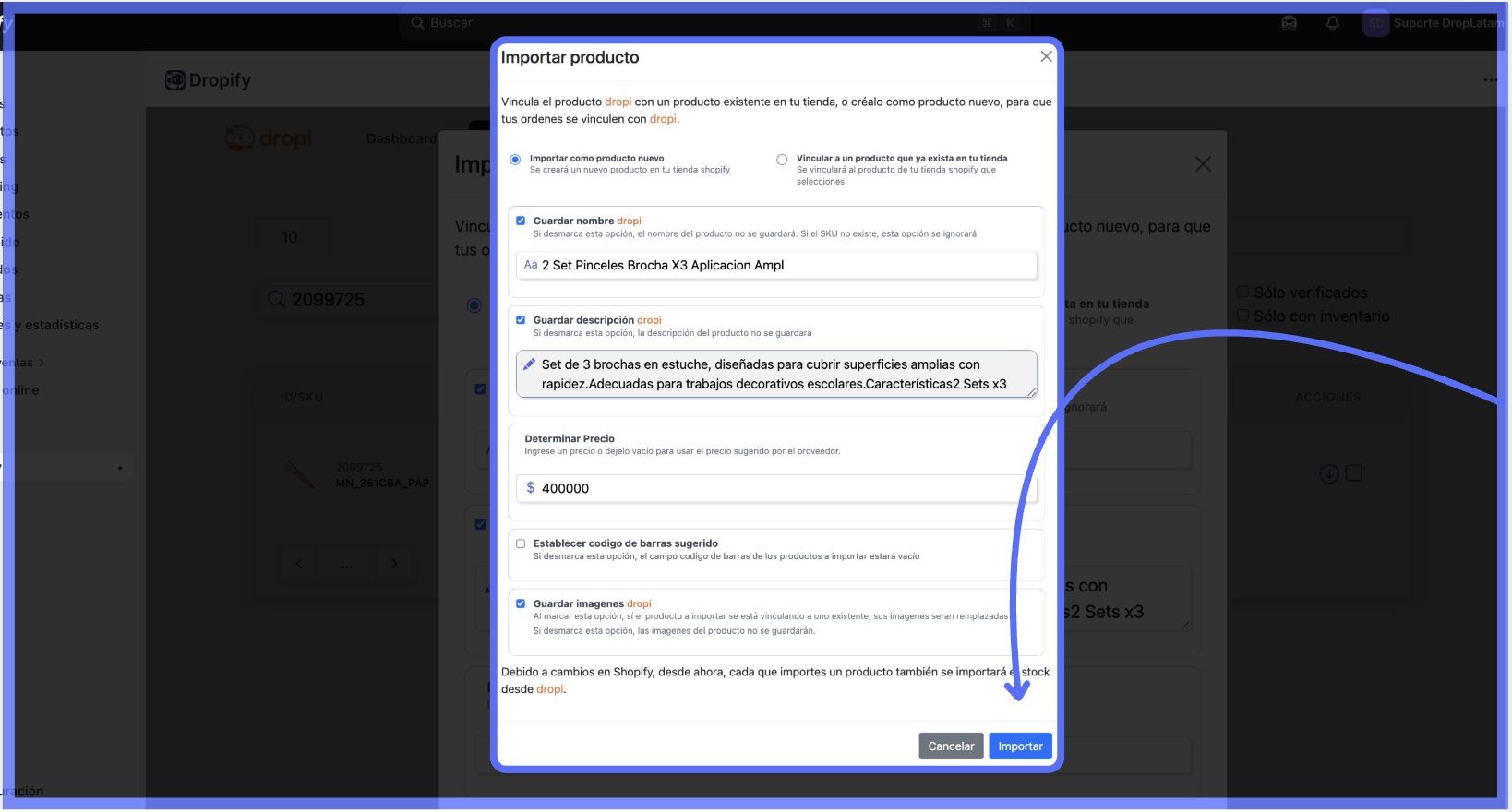
Task: Uncheck 'Guardar nombre dropi' checkbox
Action: tap(521, 221)
